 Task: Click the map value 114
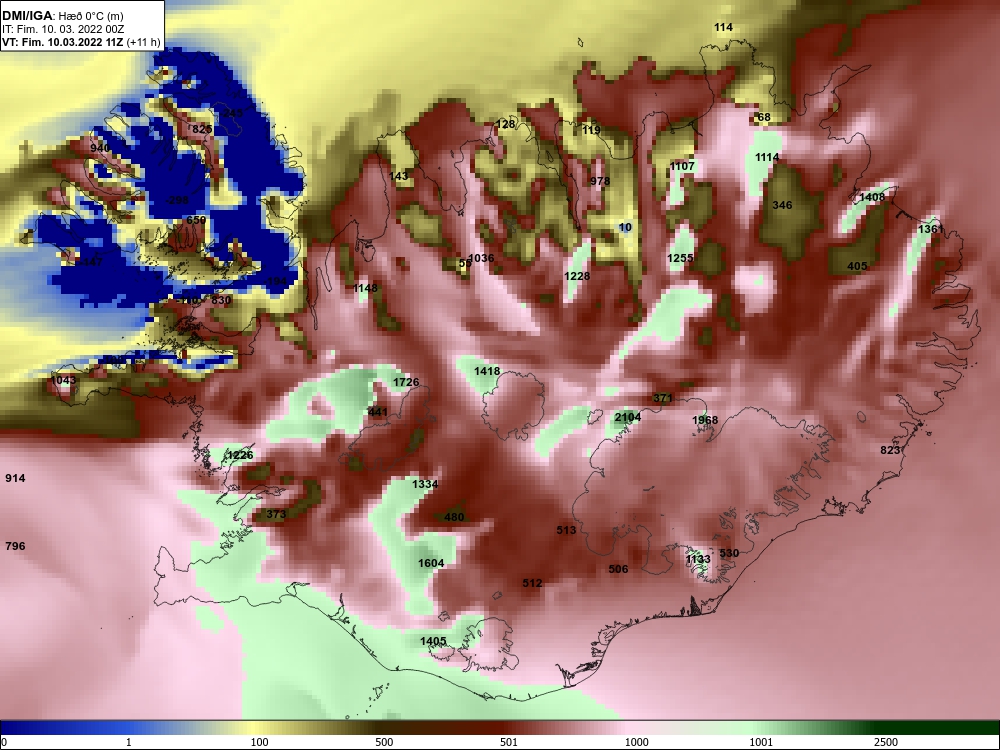(x=723, y=27)
